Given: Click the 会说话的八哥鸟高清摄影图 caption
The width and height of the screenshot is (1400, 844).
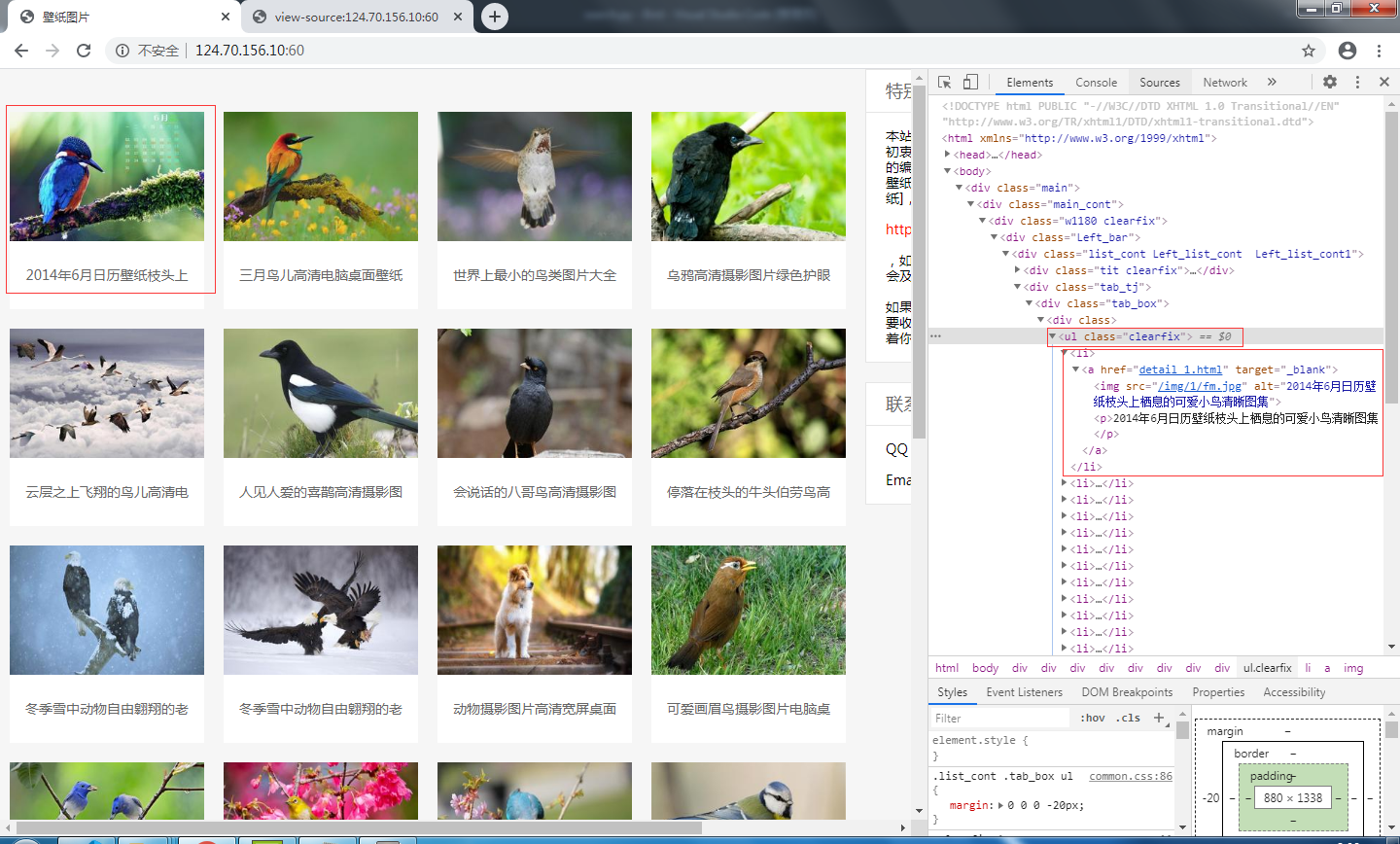Looking at the screenshot, I should pos(535,492).
